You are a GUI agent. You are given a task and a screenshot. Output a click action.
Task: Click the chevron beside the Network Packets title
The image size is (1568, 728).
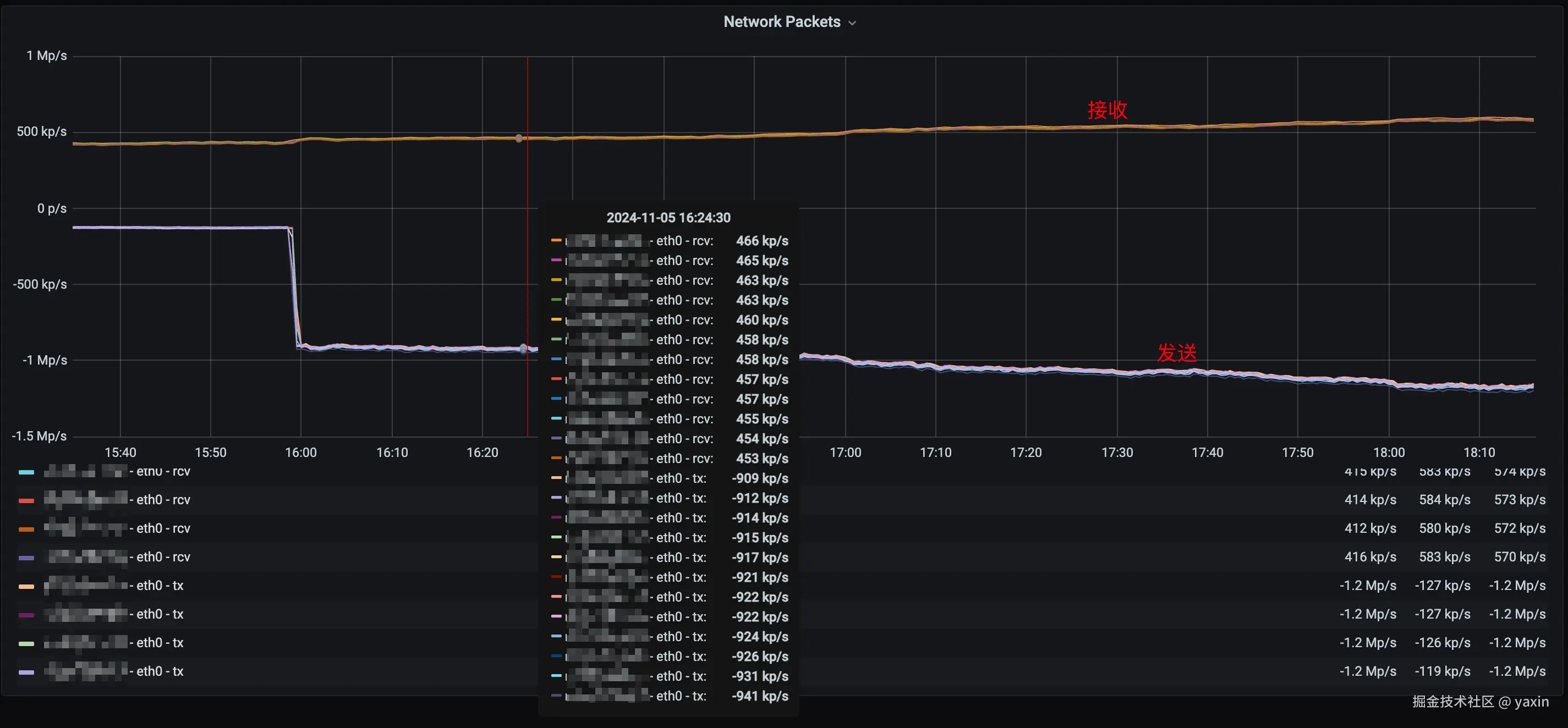click(852, 23)
